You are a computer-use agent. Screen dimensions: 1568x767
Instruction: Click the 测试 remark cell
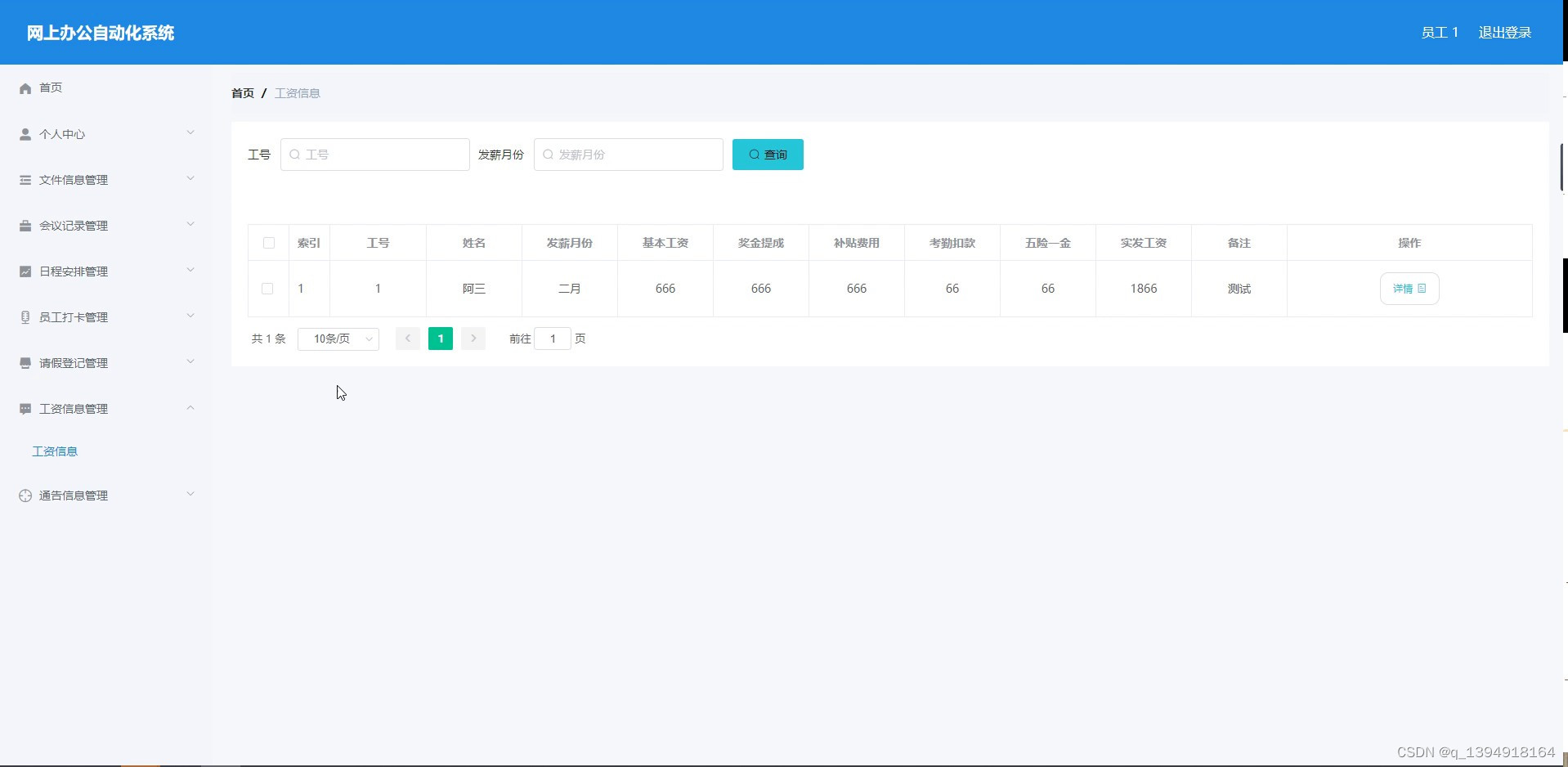click(1239, 289)
